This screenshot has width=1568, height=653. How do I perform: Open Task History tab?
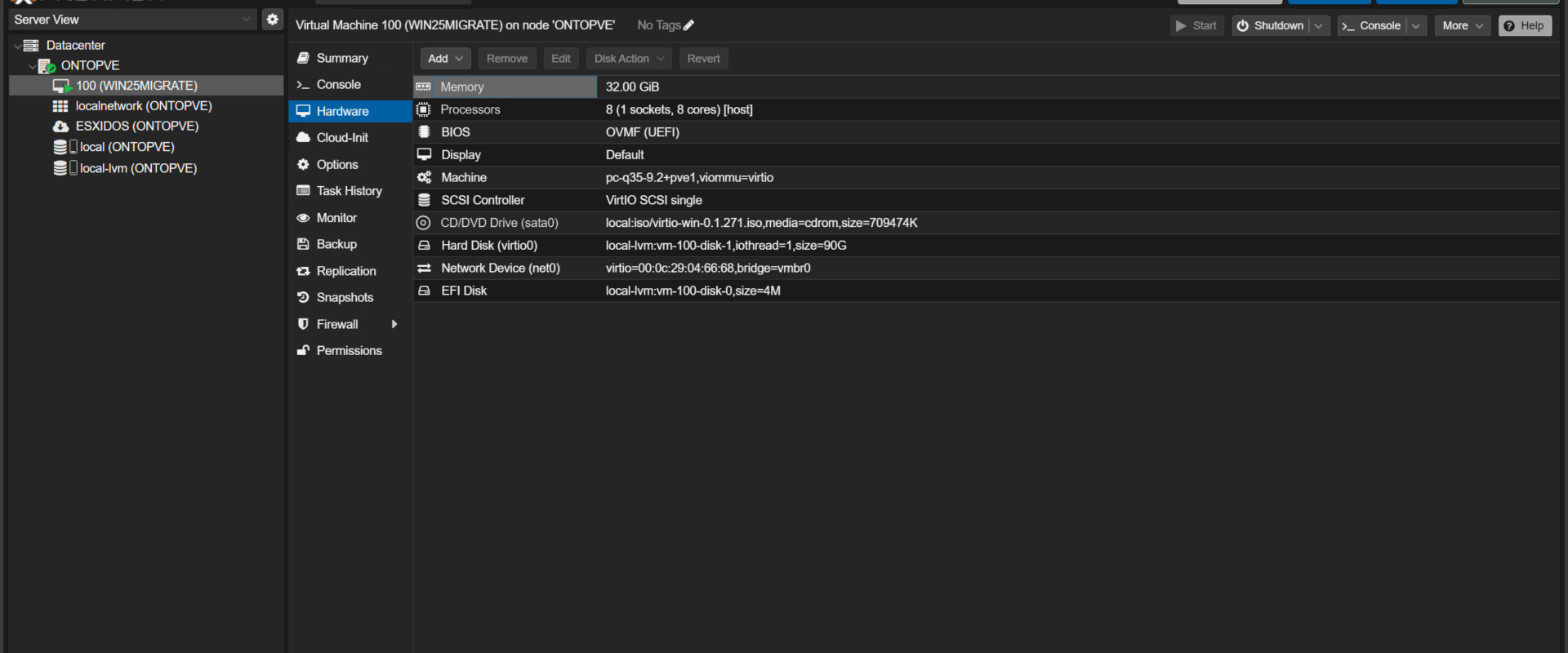click(x=350, y=191)
